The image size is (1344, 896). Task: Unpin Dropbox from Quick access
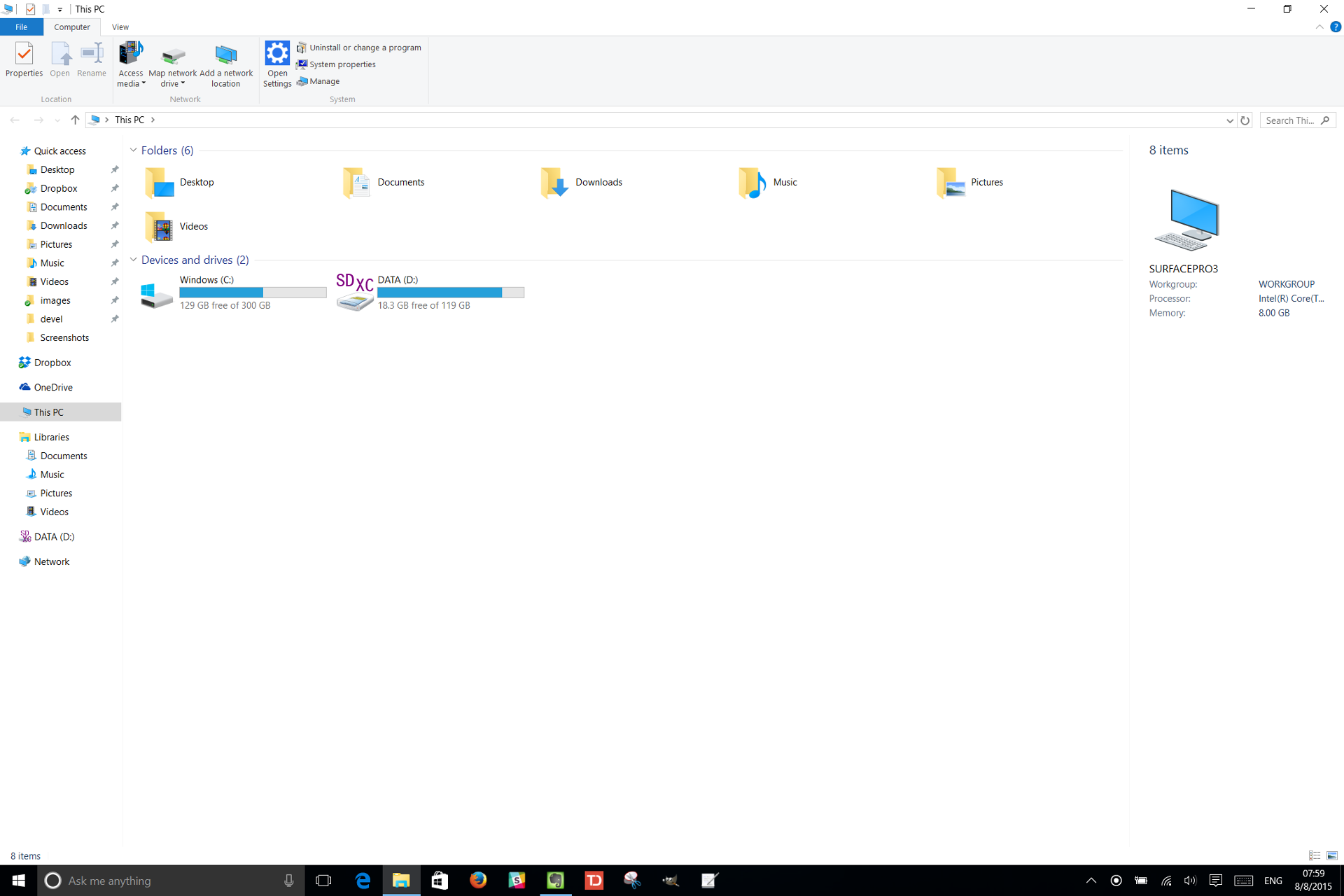pyautogui.click(x=115, y=188)
